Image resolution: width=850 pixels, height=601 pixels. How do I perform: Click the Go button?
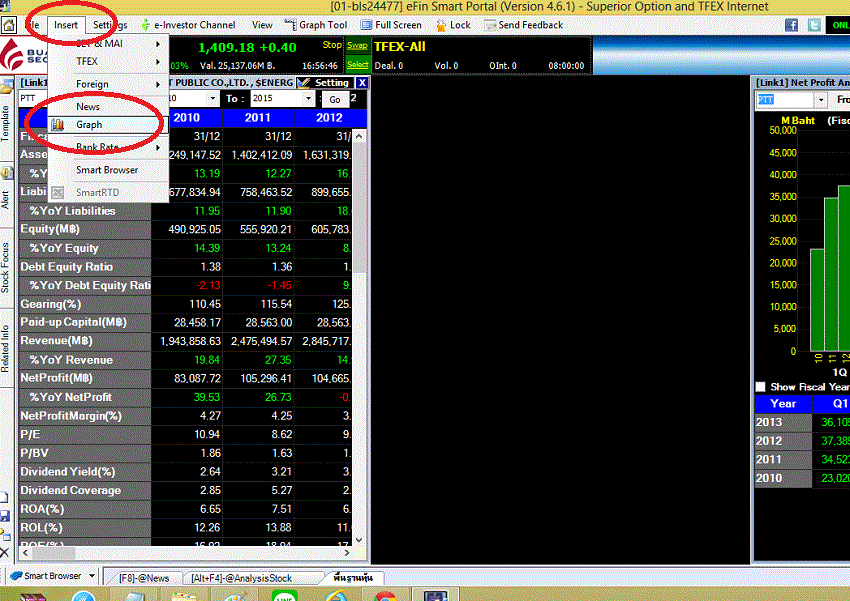pos(334,99)
